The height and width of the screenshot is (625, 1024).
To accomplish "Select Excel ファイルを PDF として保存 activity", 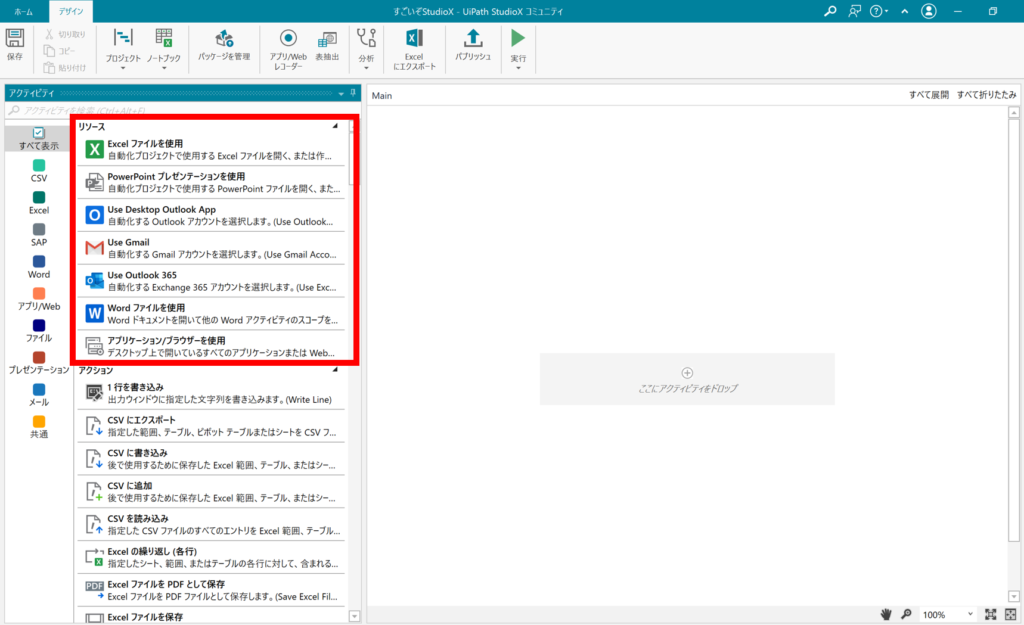I will coord(211,590).
